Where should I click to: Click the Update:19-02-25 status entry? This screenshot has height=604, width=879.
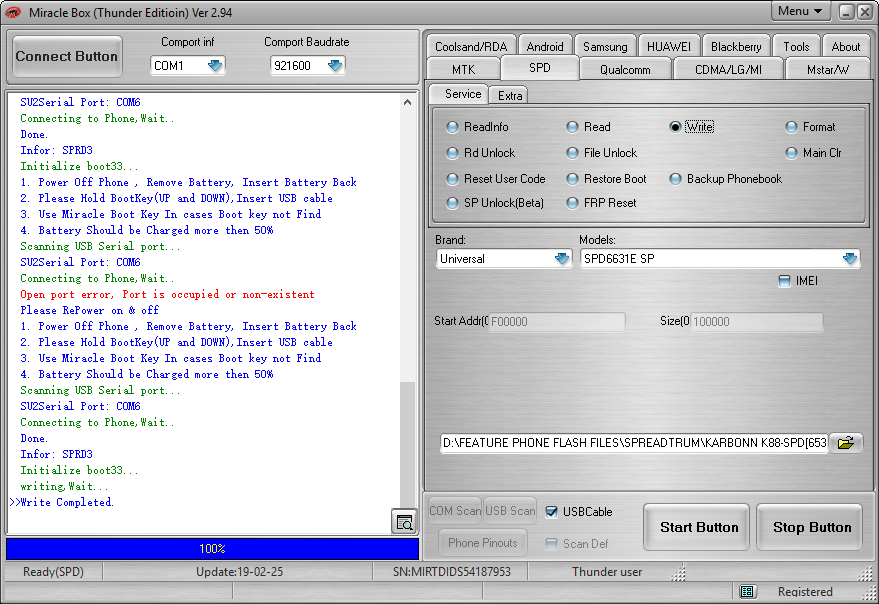(x=239, y=571)
